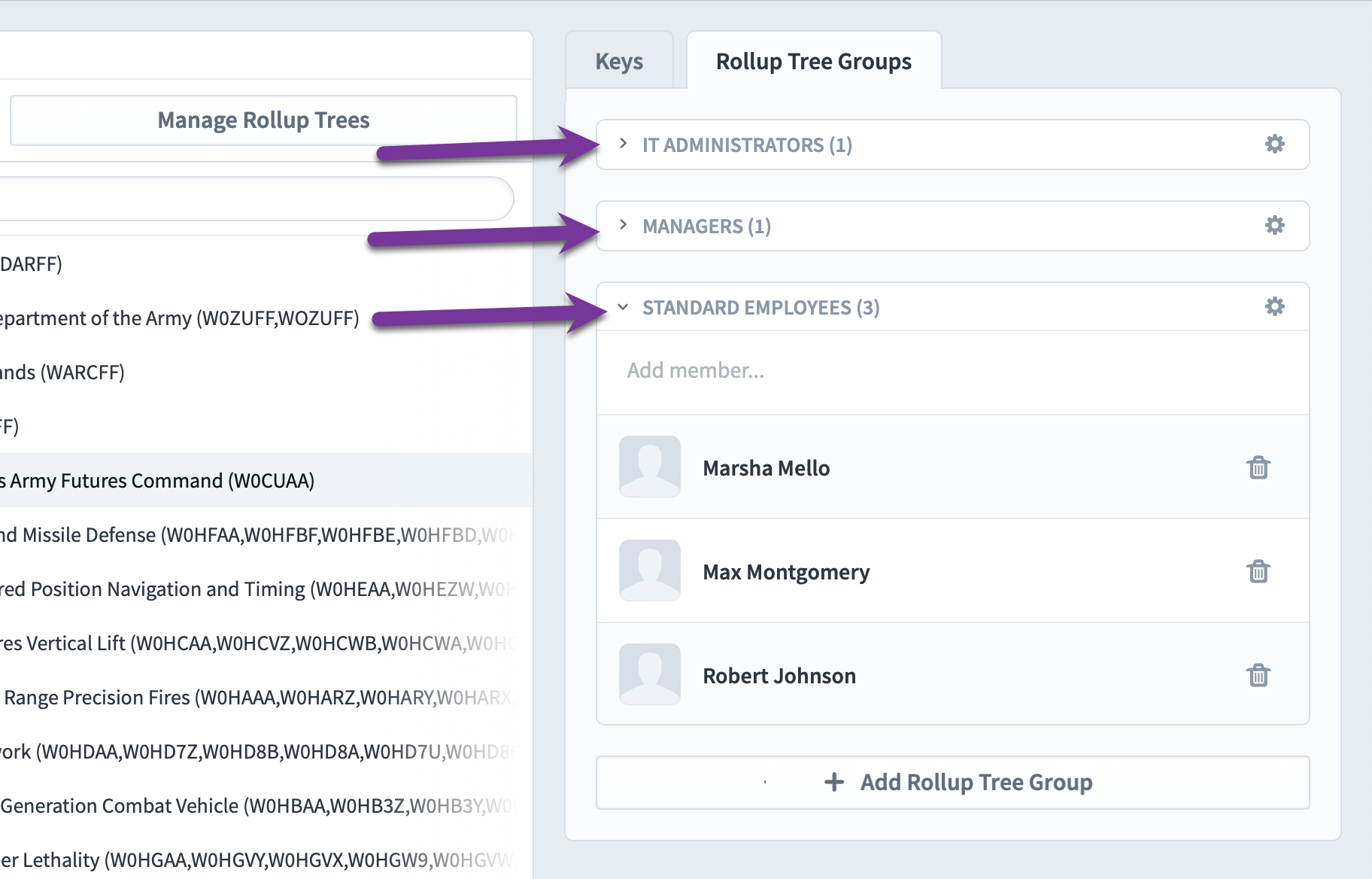Open settings gear for Standard Employees group
Screen dimensions: 1372x879
pos(1274,306)
